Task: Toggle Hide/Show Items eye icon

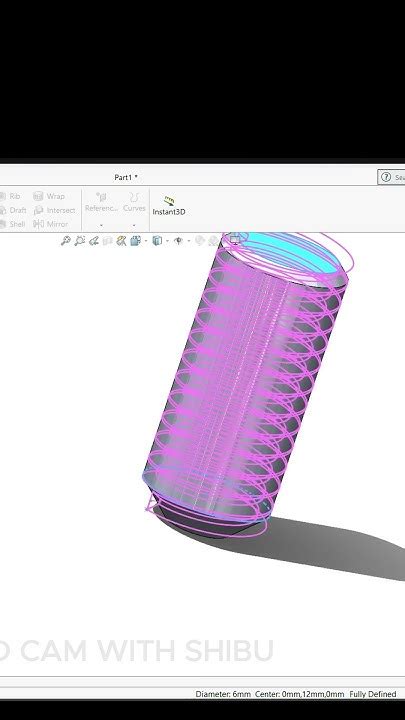Action: [179, 241]
